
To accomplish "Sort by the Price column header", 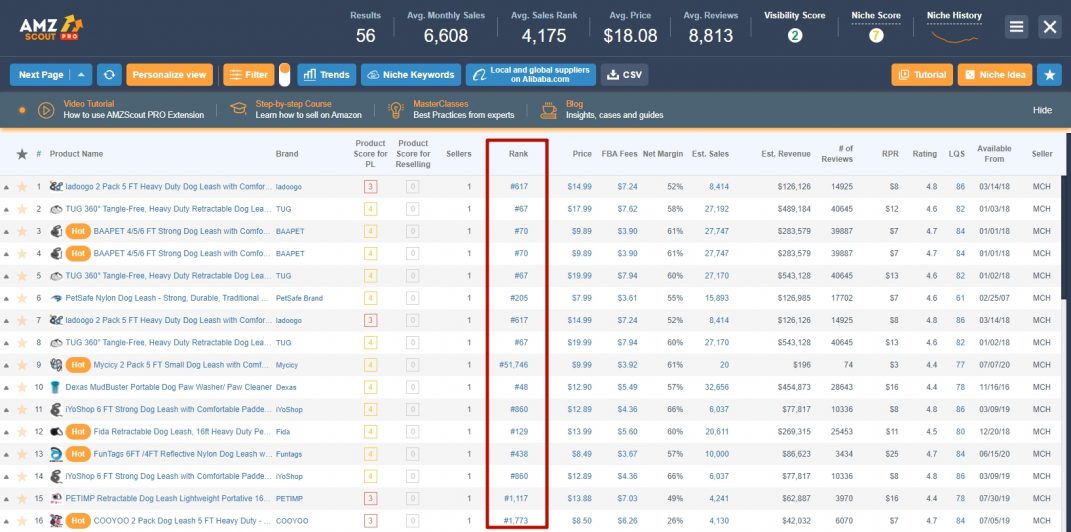I will 582,154.
